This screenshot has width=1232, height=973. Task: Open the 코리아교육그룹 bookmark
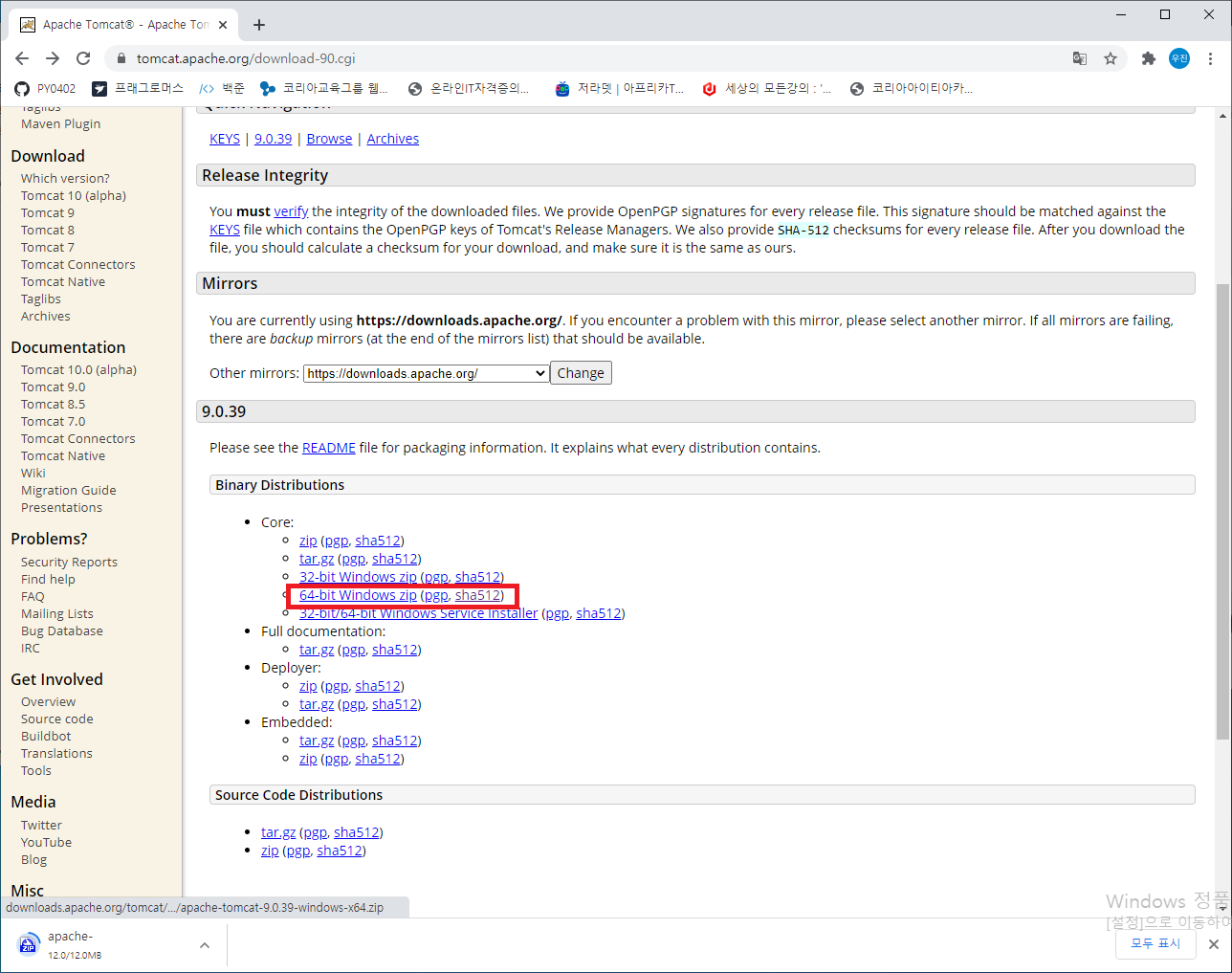(323, 88)
